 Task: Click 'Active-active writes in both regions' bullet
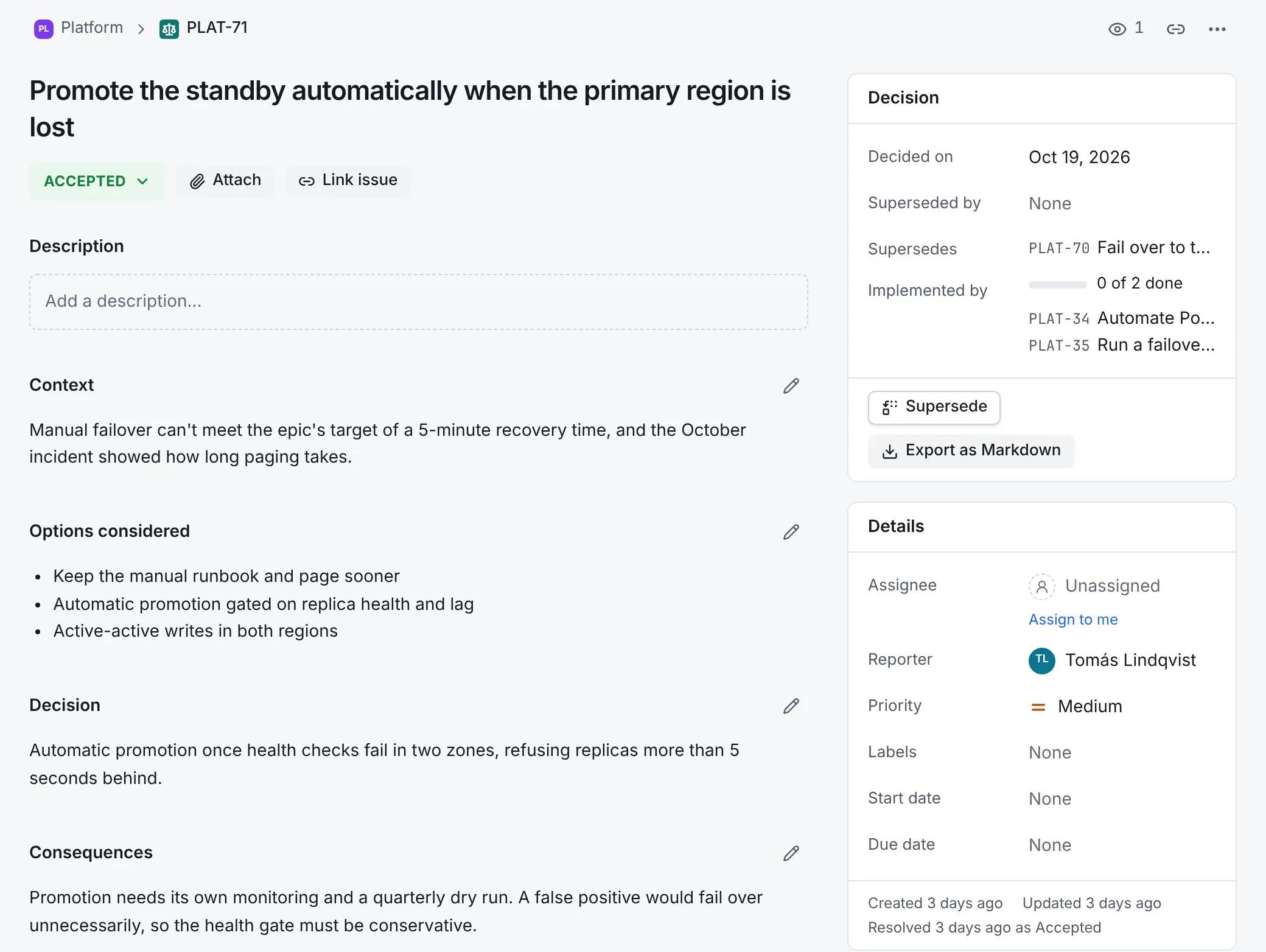[195, 631]
